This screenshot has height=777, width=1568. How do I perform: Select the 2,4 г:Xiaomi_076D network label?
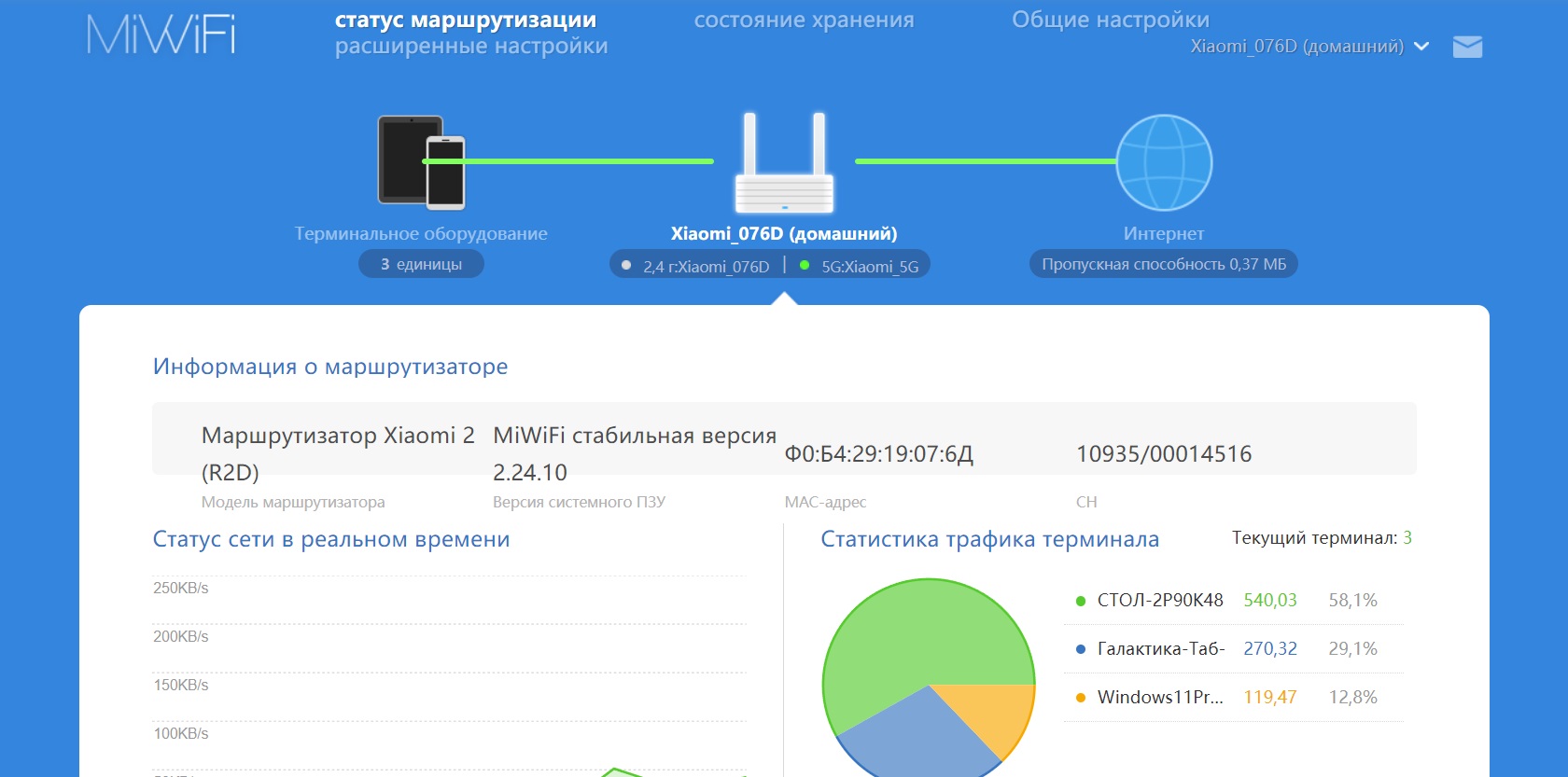[706, 267]
